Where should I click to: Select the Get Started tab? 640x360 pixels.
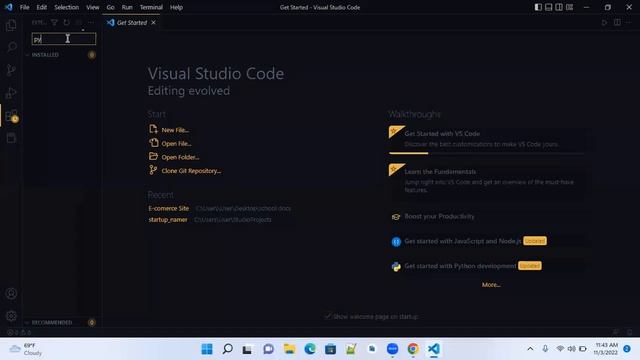[x=131, y=22]
